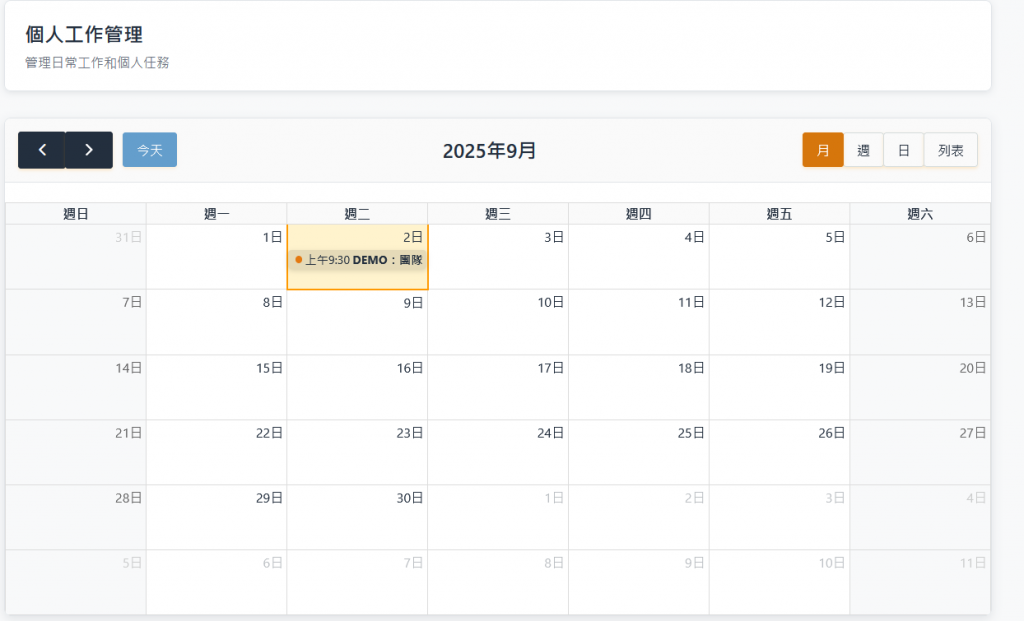Open September 6日 in first row

pyautogui.click(x=976, y=237)
